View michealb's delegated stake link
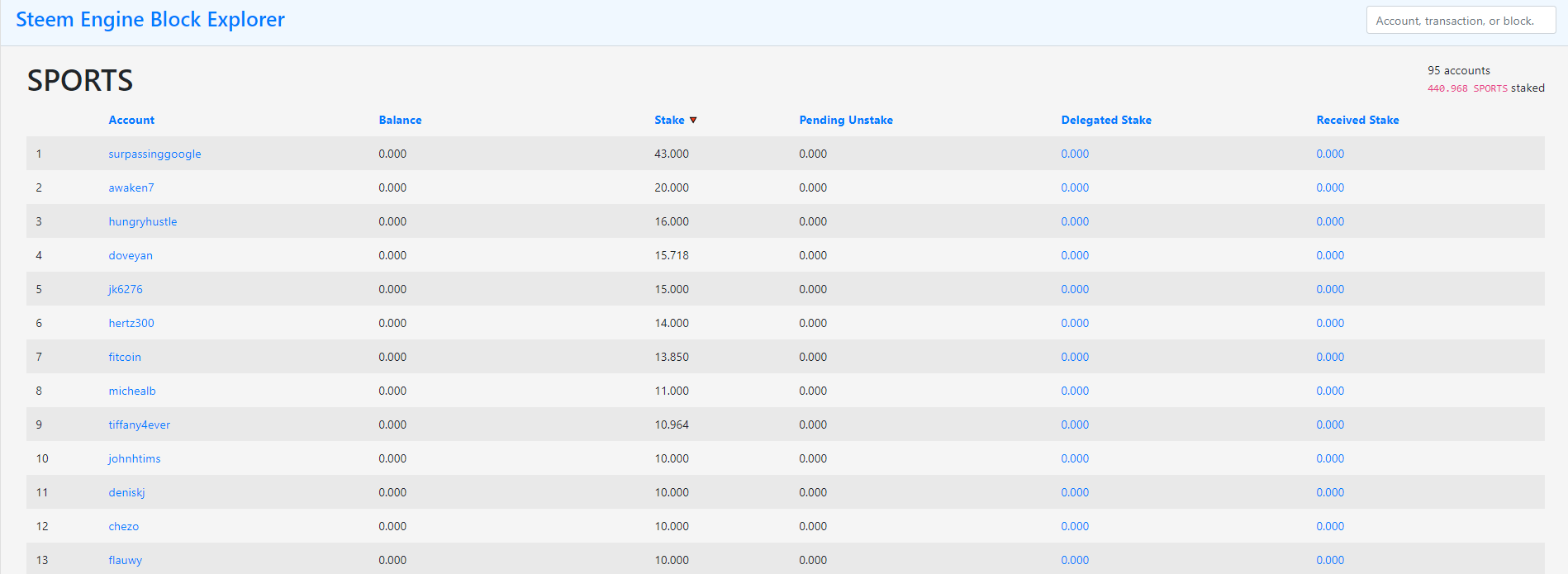1568x574 pixels. 1075,391
